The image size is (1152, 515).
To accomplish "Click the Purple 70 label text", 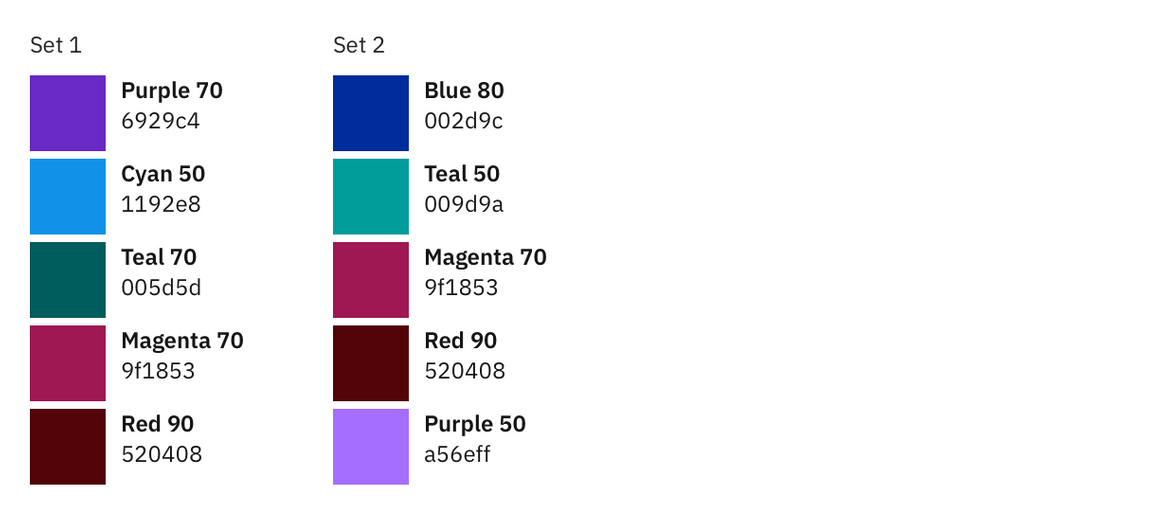I will (172, 91).
